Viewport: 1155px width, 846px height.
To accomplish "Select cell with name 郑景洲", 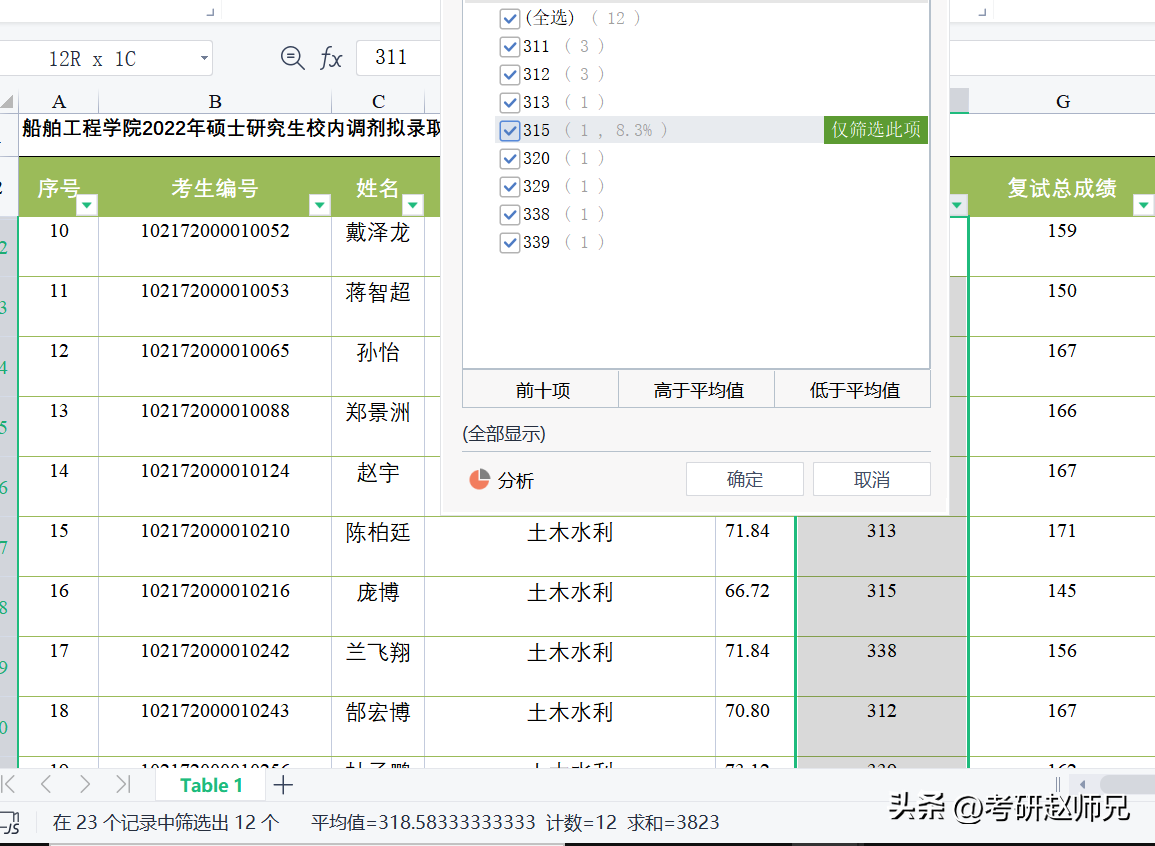I will (x=378, y=426).
